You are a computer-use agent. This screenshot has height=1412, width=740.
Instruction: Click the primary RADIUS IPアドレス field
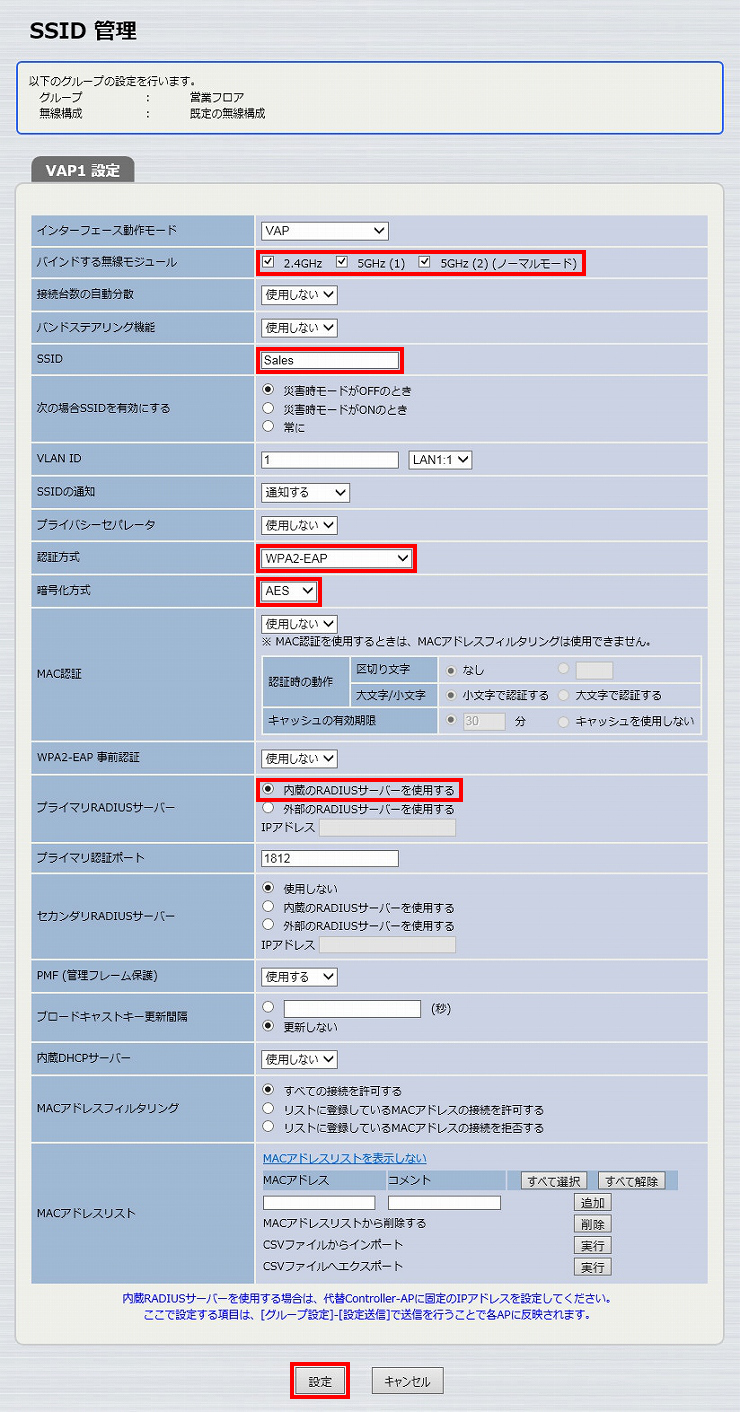point(387,828)
